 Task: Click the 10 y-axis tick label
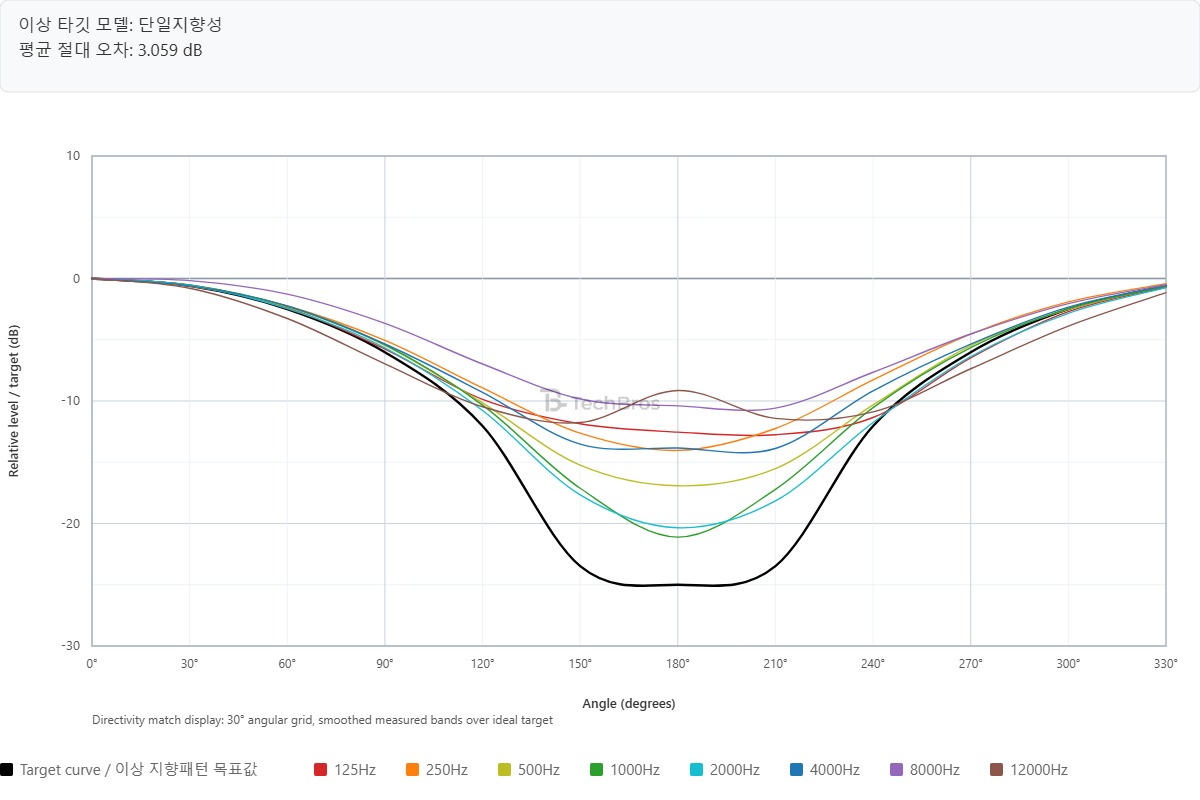click(x=74, y=156)
